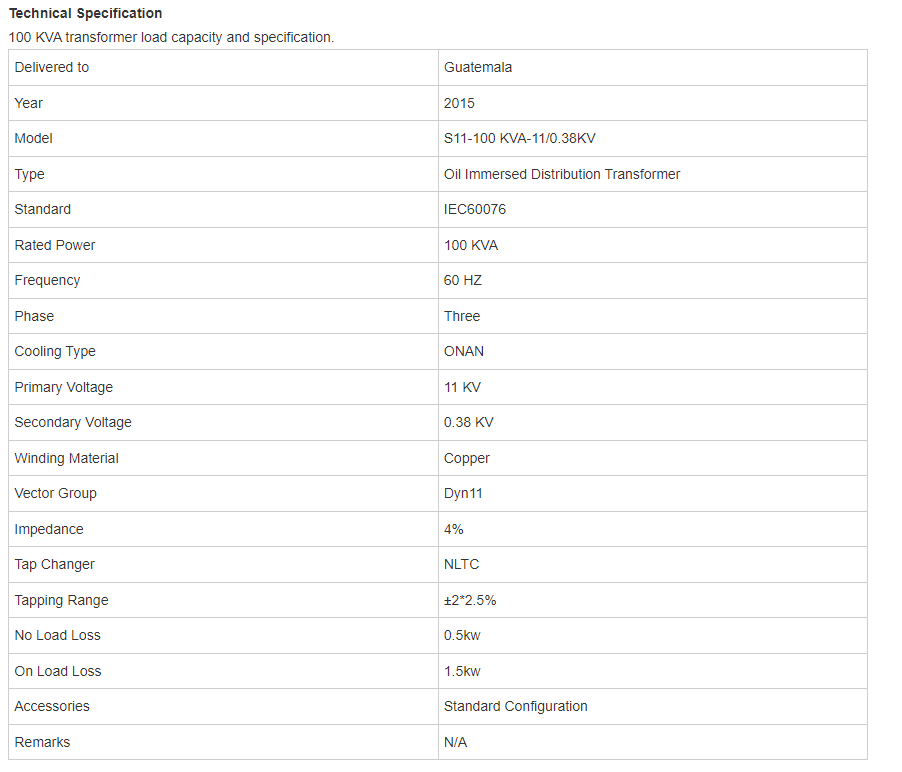This screenshot has height=772, width=902.
Task: Select the Remarks N/A value
Action: [455, 743]
